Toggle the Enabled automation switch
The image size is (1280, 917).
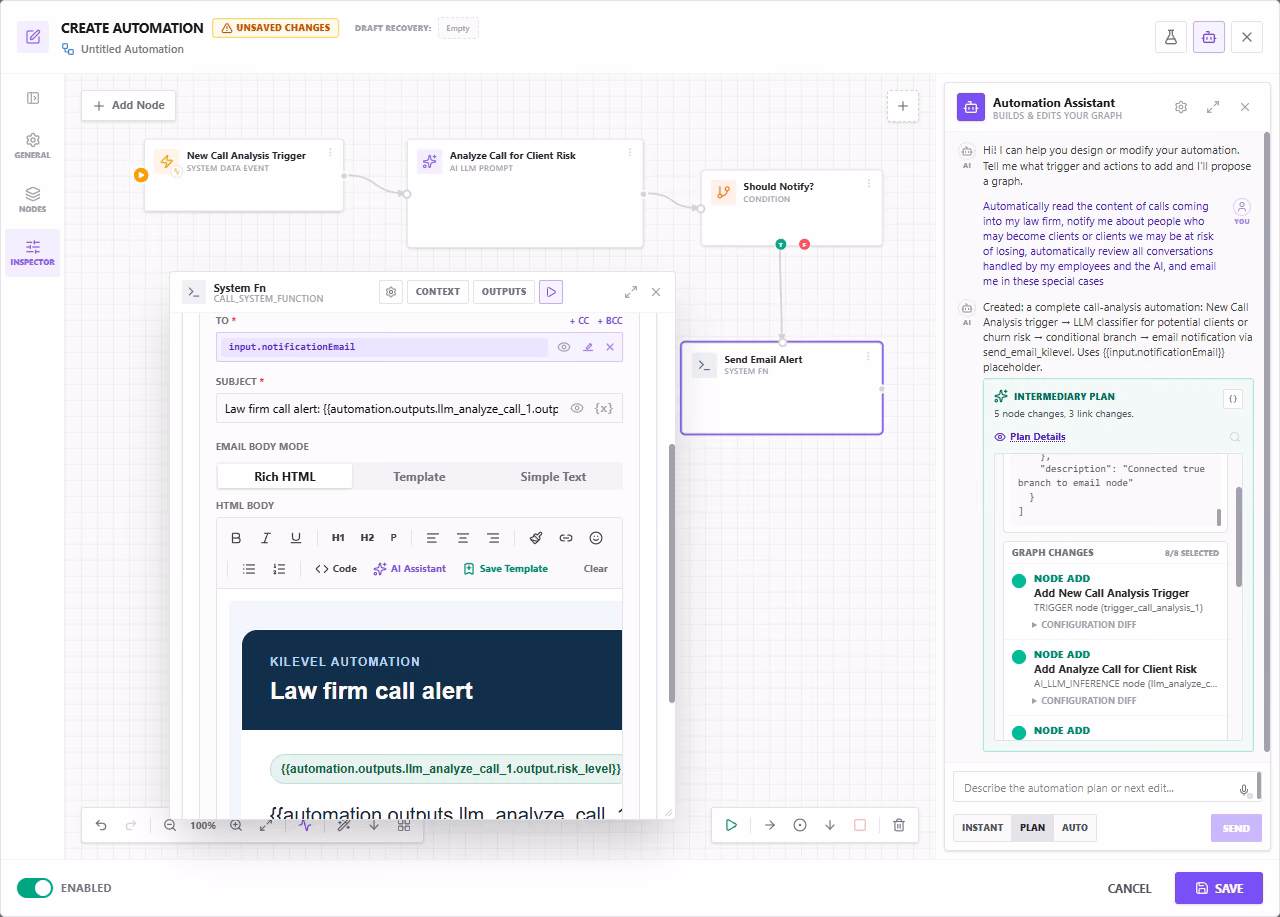click(35, 888)
